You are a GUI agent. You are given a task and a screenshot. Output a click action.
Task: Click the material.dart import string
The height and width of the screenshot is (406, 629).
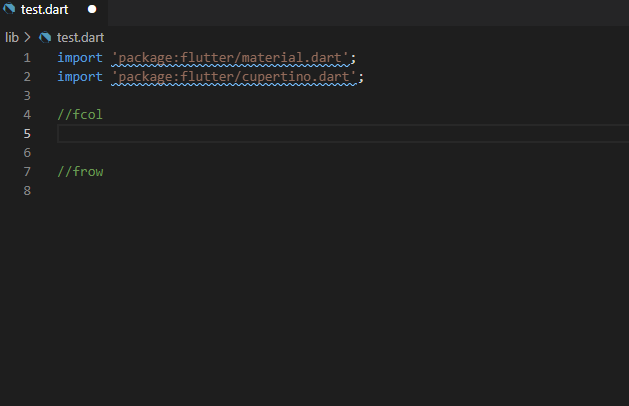coord(230,58)
